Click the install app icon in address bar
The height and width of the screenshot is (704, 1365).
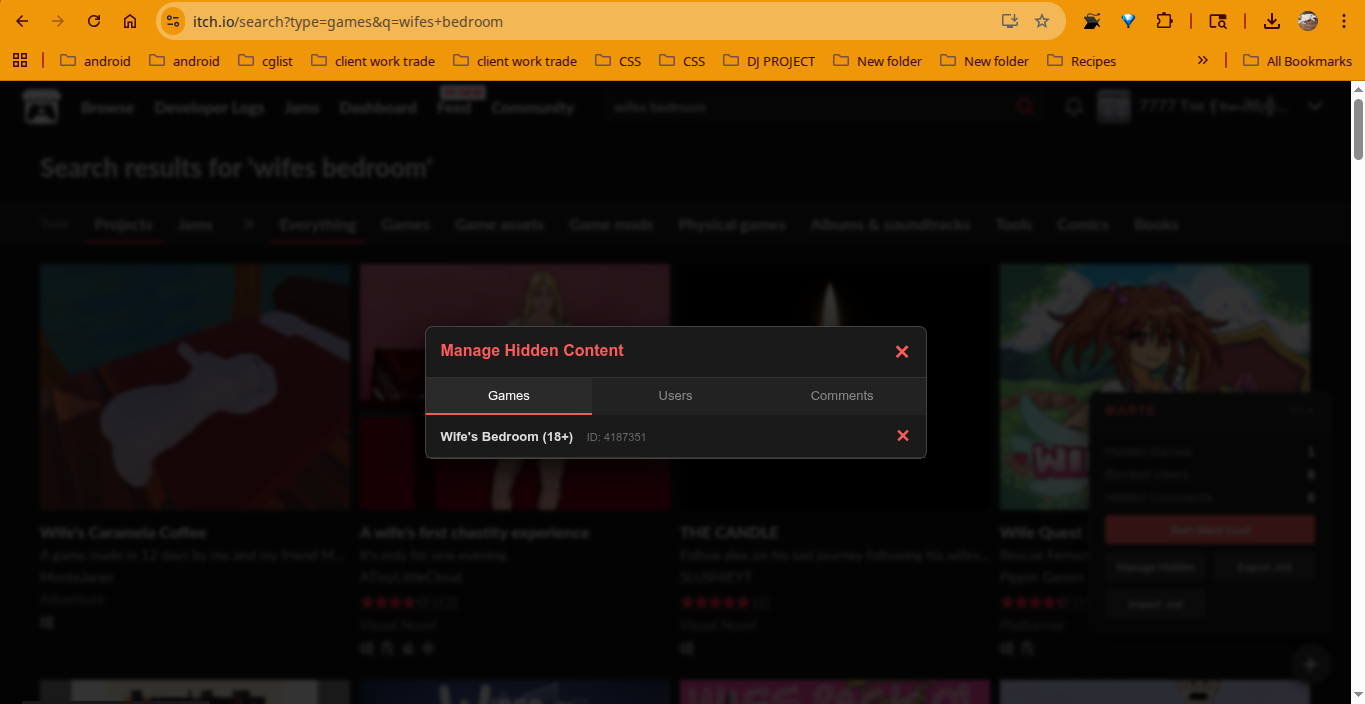point(1010,21)
